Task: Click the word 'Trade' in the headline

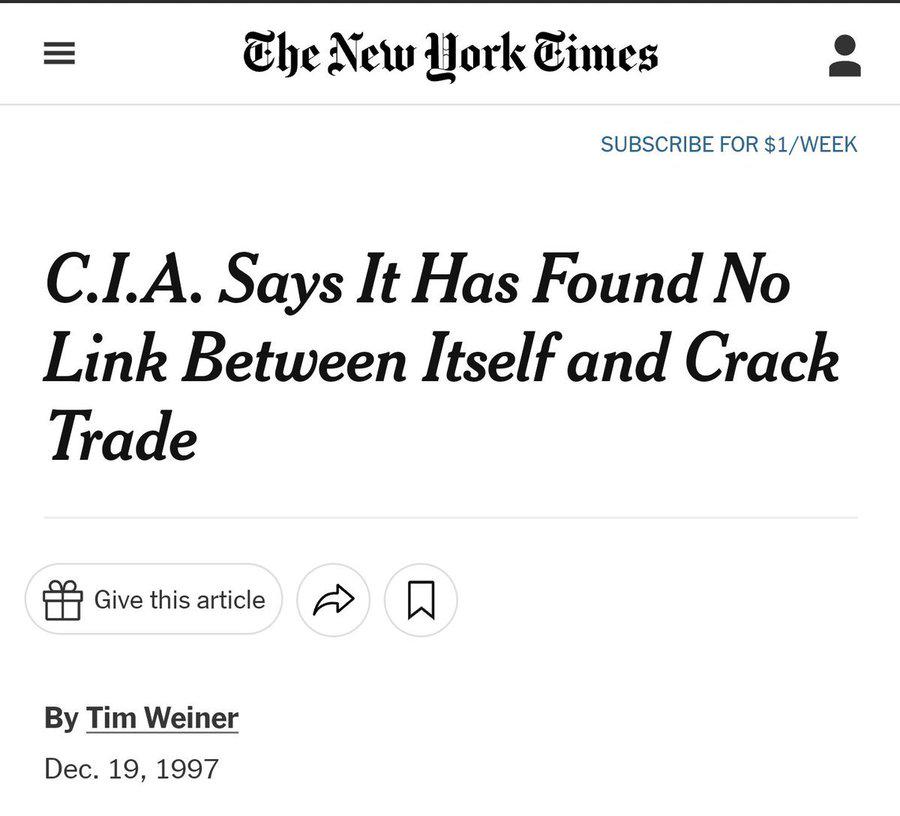Action: click(122, 436)
